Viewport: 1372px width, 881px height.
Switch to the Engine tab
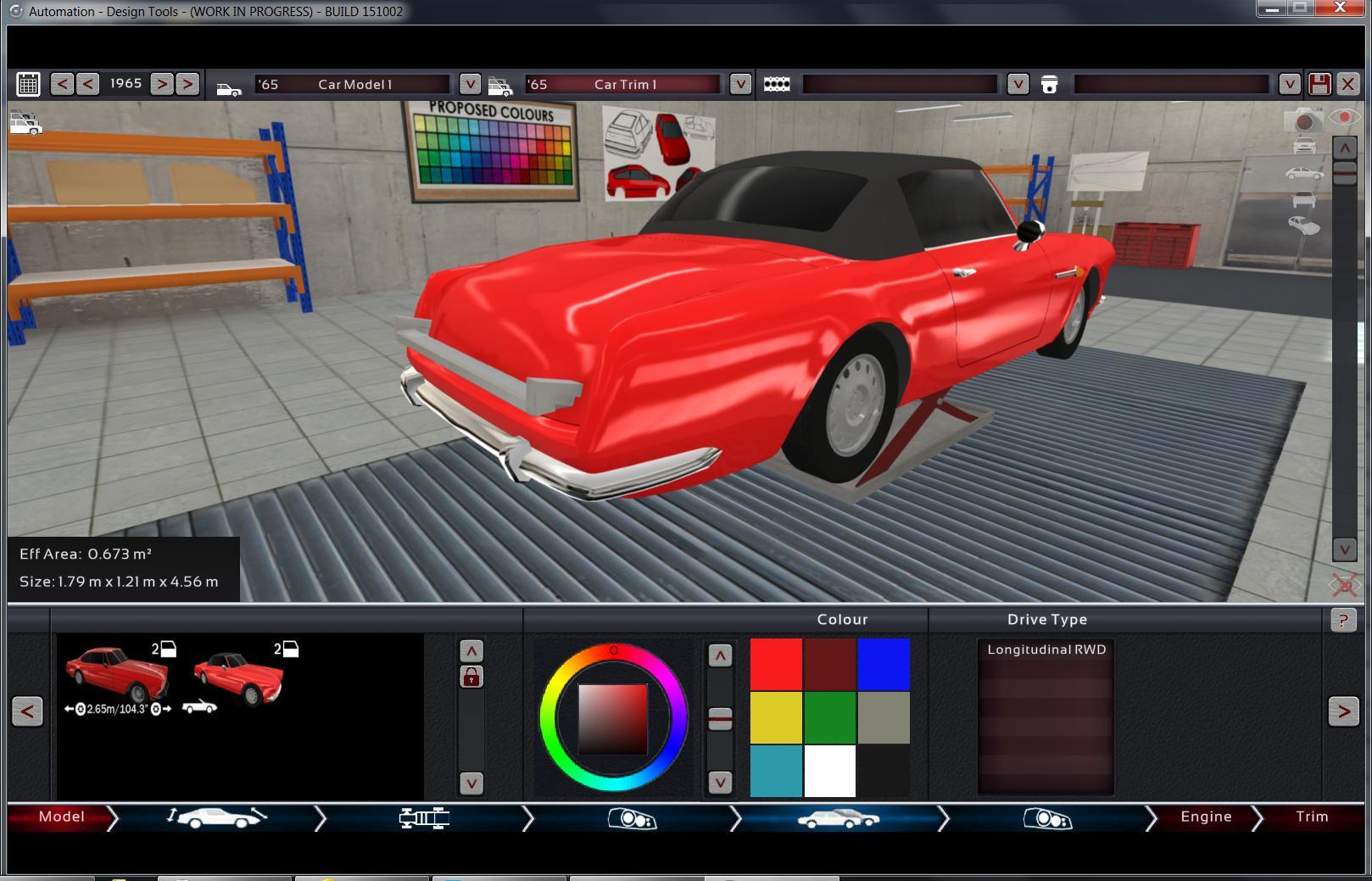(x=1205, y=817)
